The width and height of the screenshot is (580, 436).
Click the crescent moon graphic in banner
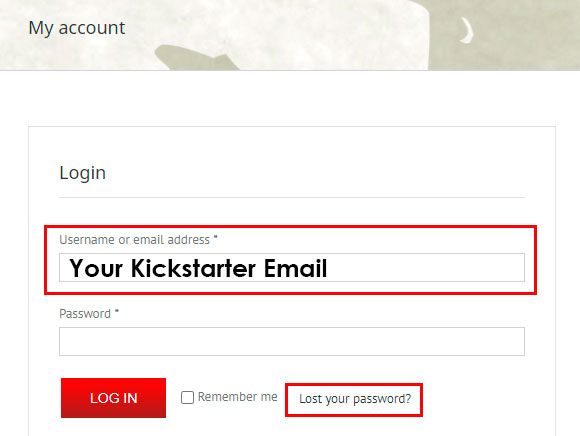(x=468, y=30)
